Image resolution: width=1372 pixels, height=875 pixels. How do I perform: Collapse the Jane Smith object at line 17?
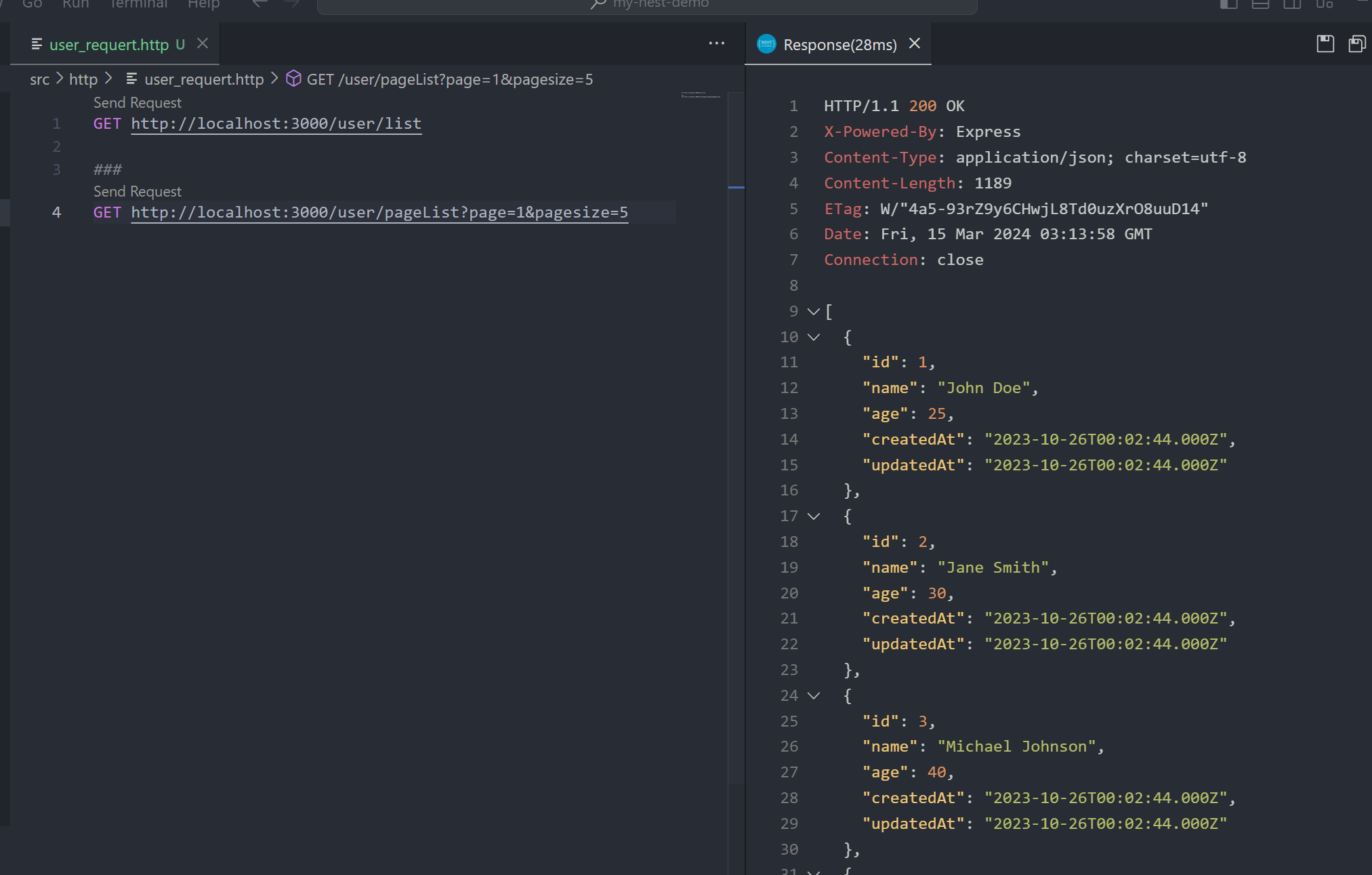[x=814, y=516]
